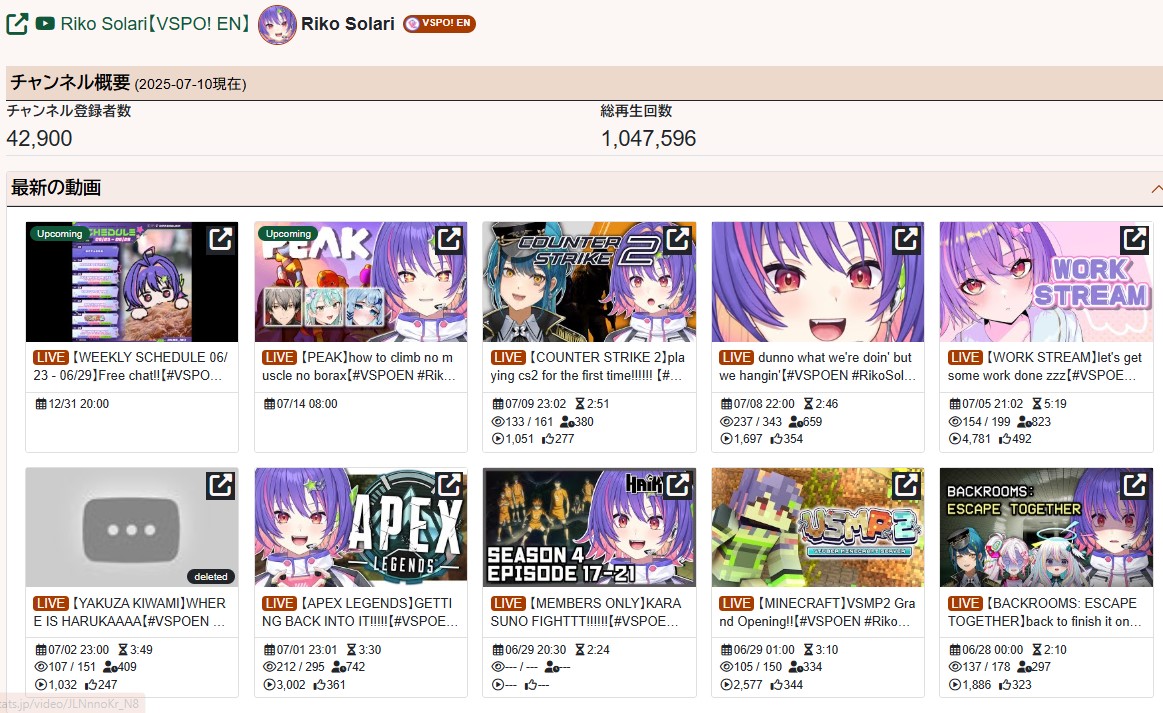Open the COUNTER STRIKE 2 video title
This screenshot has width=1163, height=713.
tap(587, 367)
